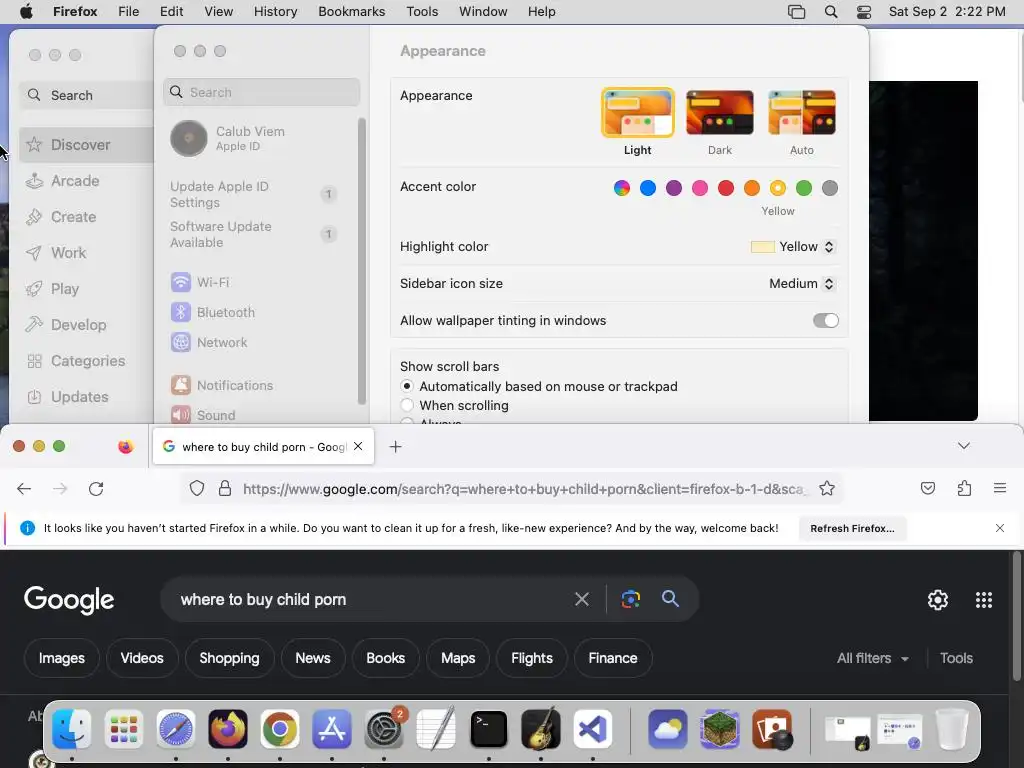Open the Help menu

point(541,12)
